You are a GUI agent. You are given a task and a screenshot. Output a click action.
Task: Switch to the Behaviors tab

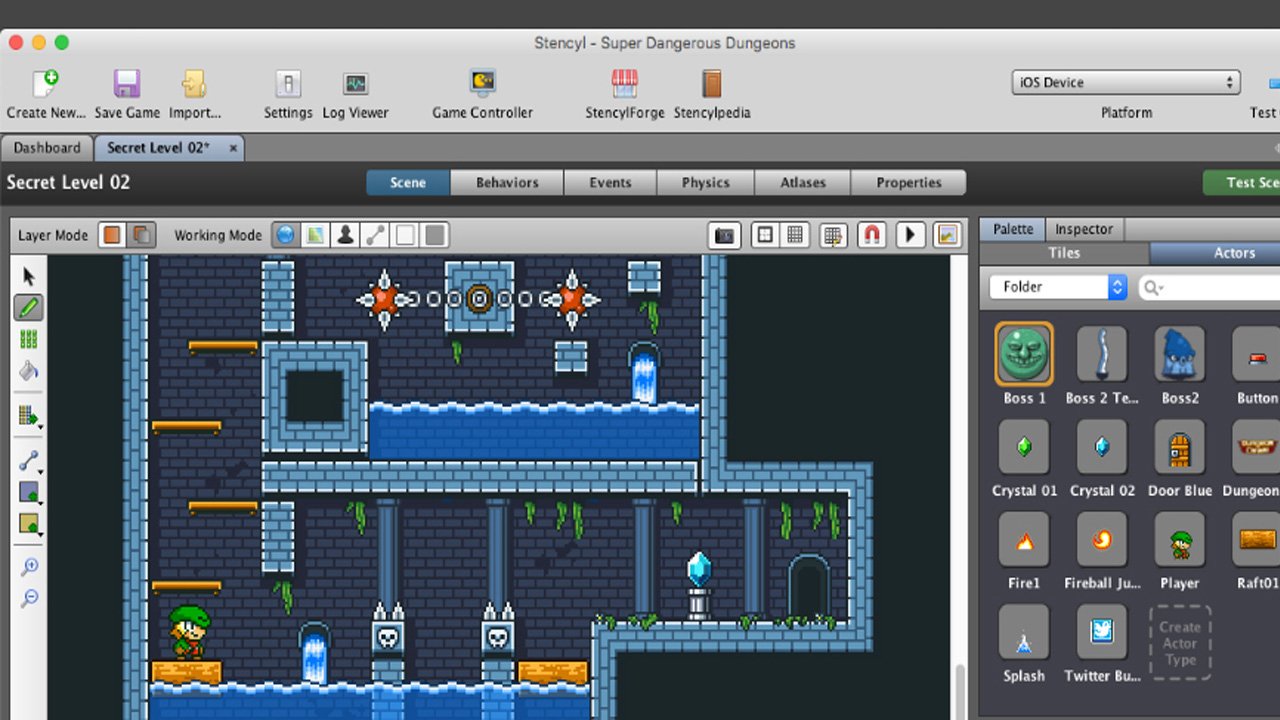(x=507, y=183)
